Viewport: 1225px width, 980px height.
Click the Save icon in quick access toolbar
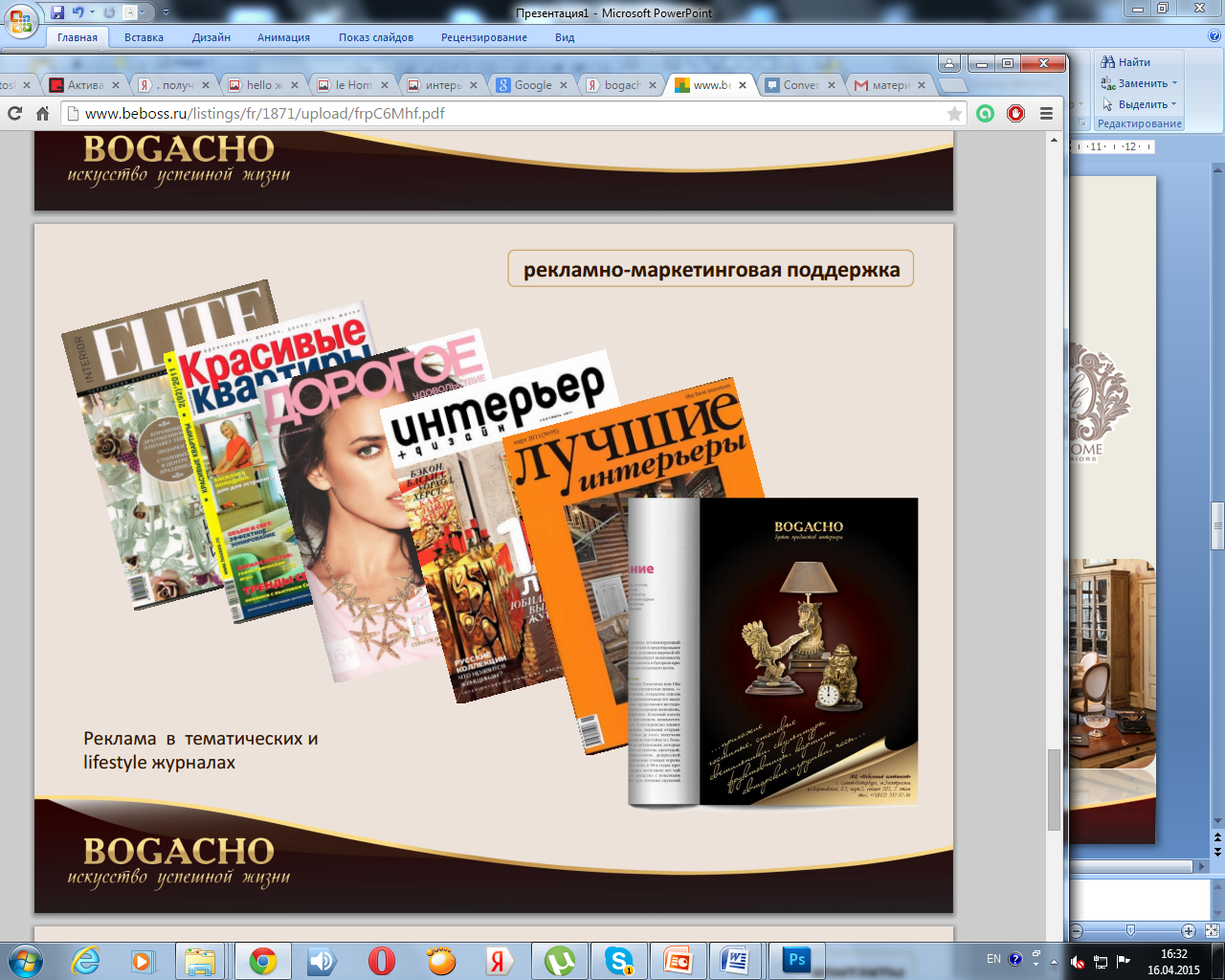57,12
